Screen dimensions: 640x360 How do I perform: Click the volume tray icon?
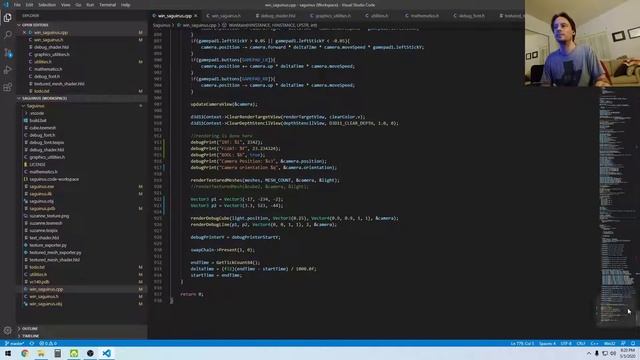(x=613, y=353)
